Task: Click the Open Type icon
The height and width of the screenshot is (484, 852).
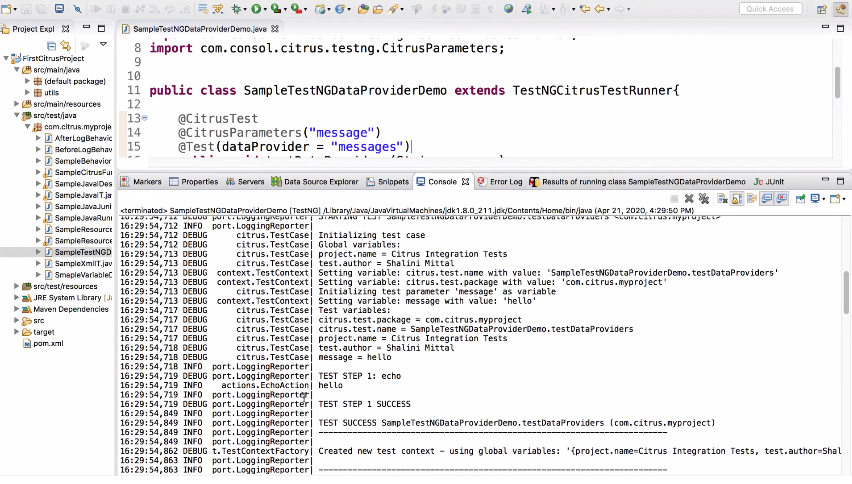Action: pos(363,9)
